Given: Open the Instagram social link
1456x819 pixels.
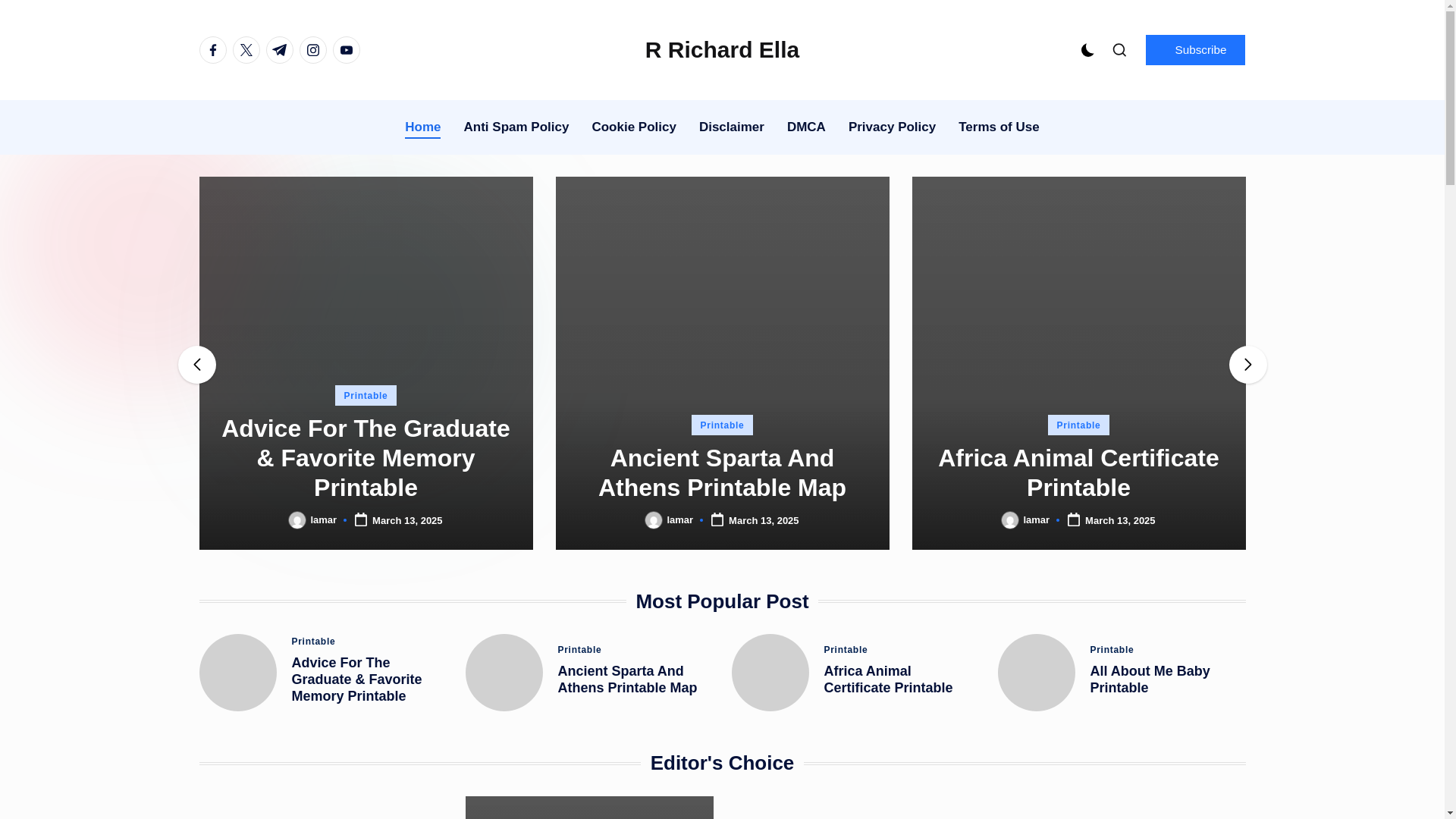Looking at the screenshot, I should (313, 50).
